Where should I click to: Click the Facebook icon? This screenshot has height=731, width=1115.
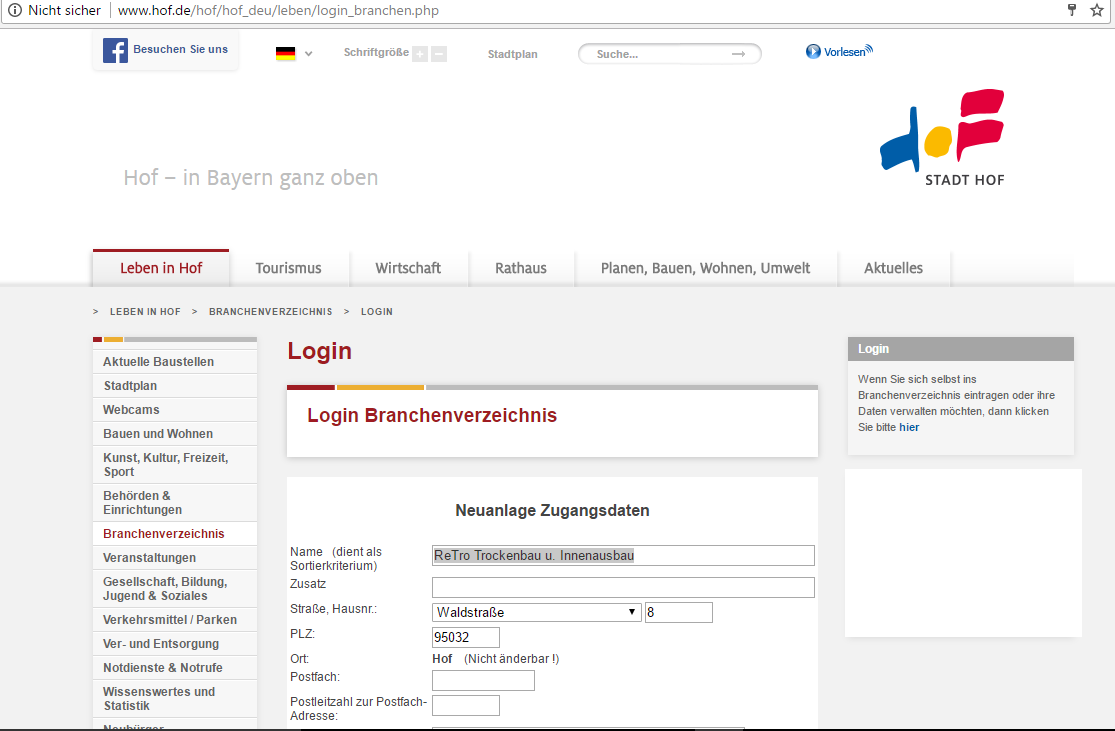click(115, 50)
